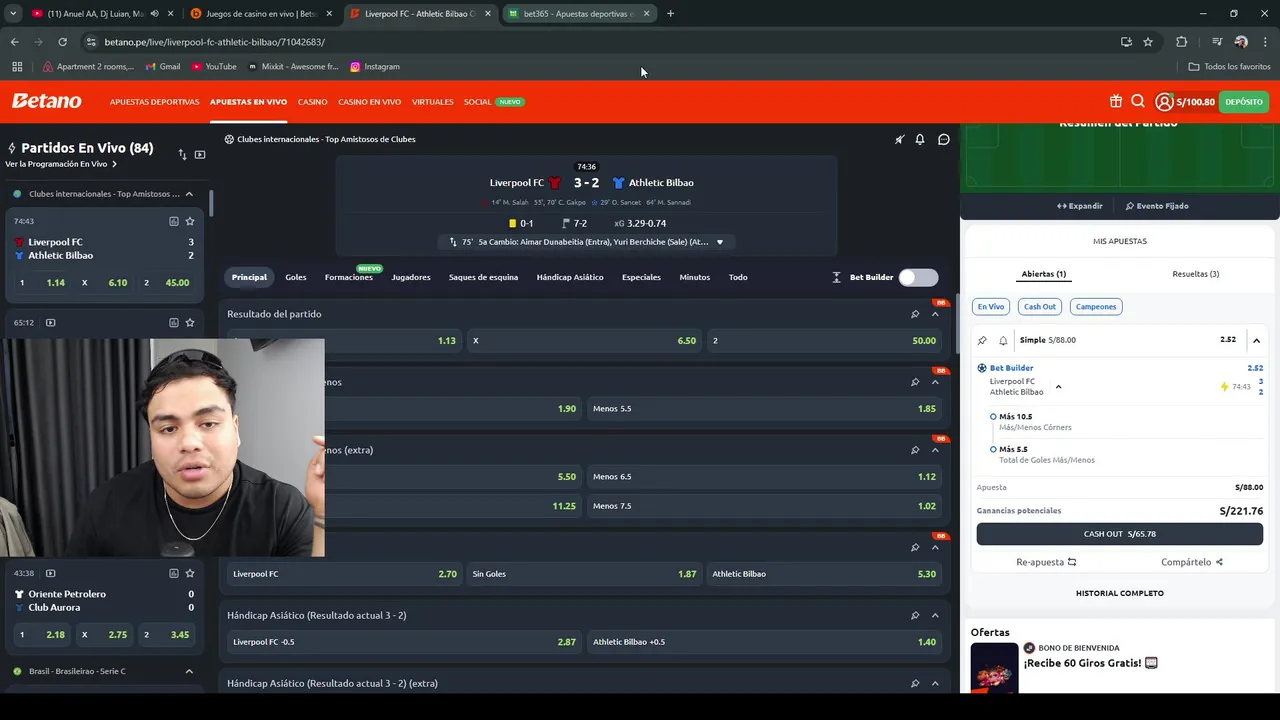This screenshot has width=1280, height=720.
Task: Toggle the Cash Out filter chip
Action: (1040, 307)
